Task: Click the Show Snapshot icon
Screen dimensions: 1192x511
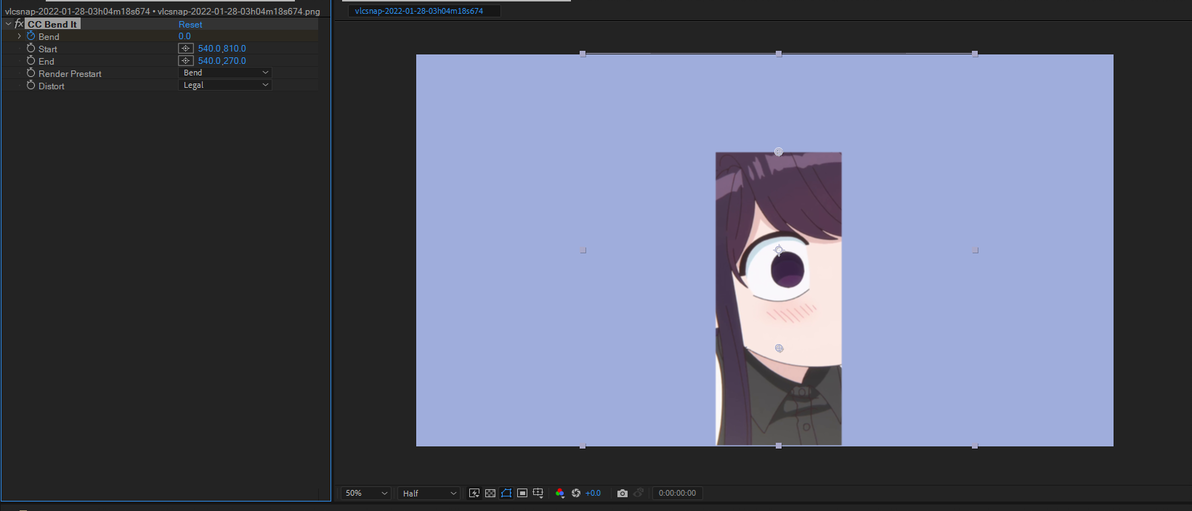Action: (639, 494)
